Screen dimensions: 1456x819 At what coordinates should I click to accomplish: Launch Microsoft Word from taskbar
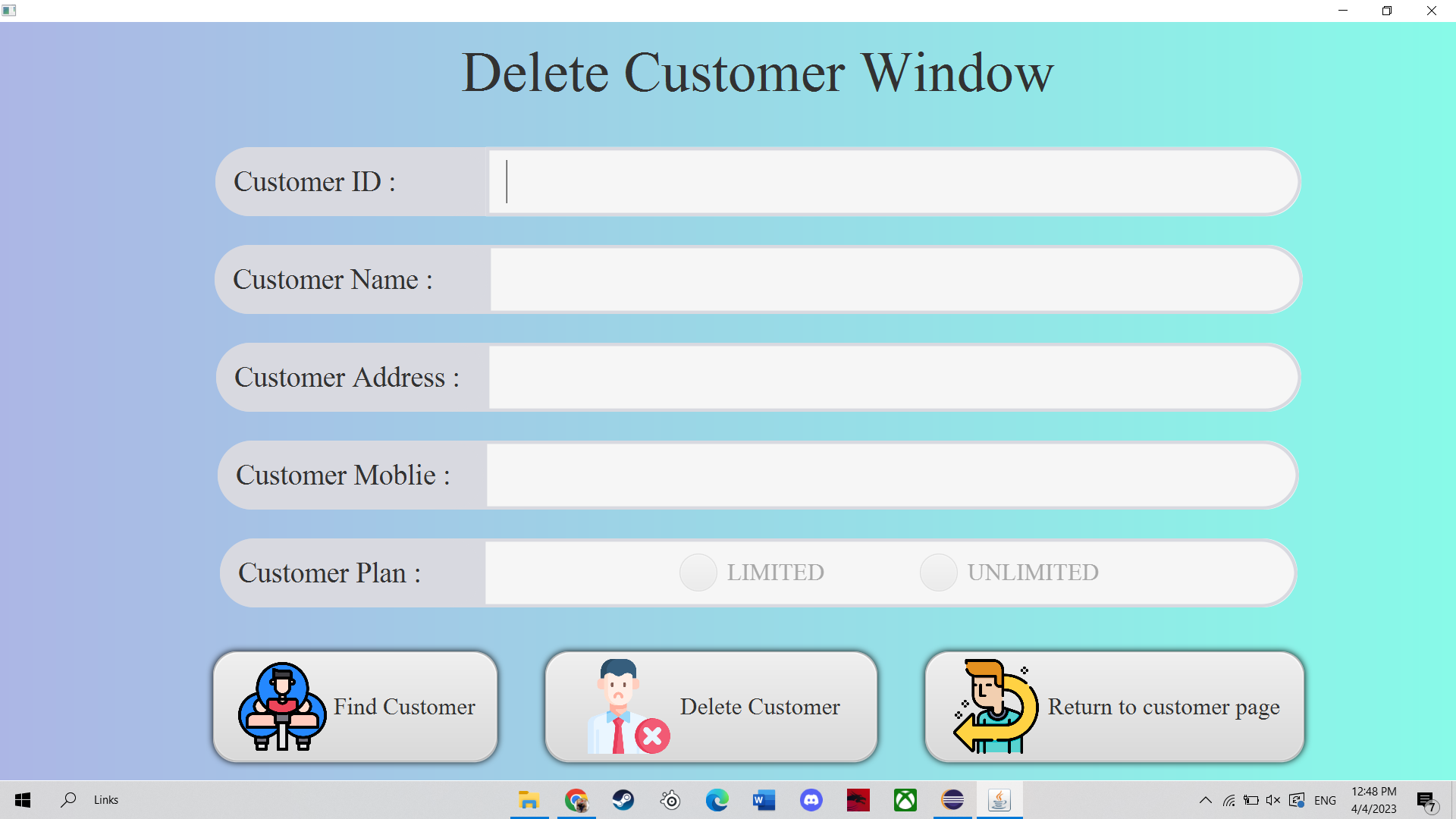pos(764,800)
